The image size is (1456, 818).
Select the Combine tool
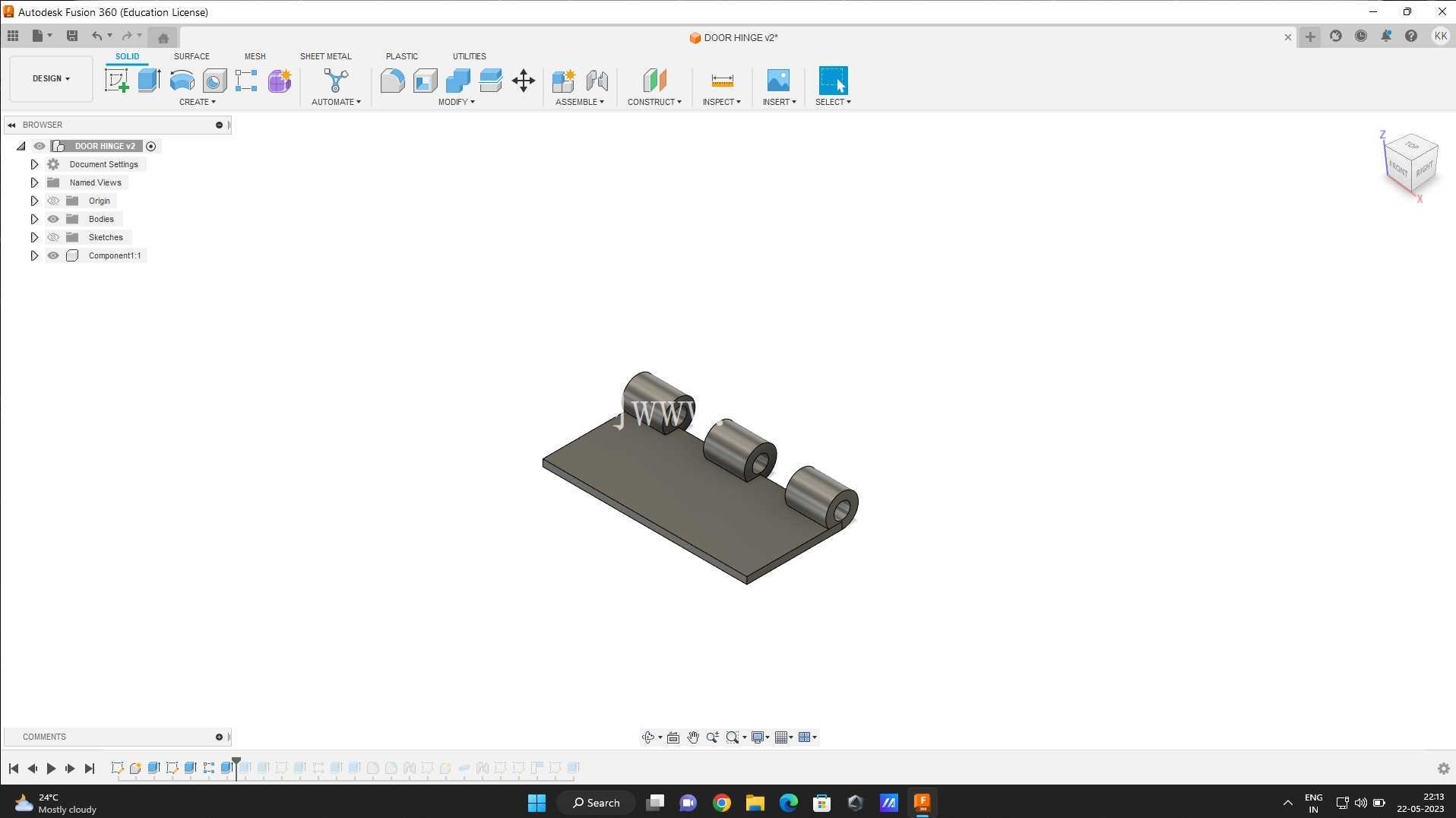coord(457,81)
